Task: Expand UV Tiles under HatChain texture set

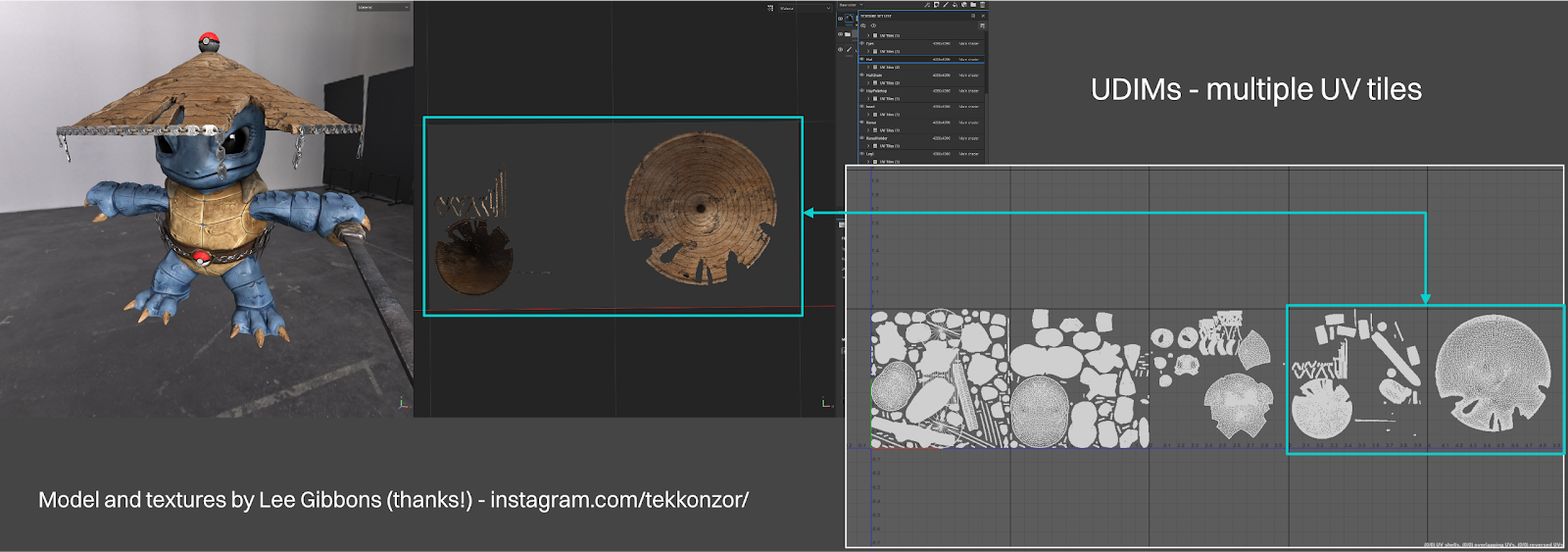Action: (x=868, y=83)
